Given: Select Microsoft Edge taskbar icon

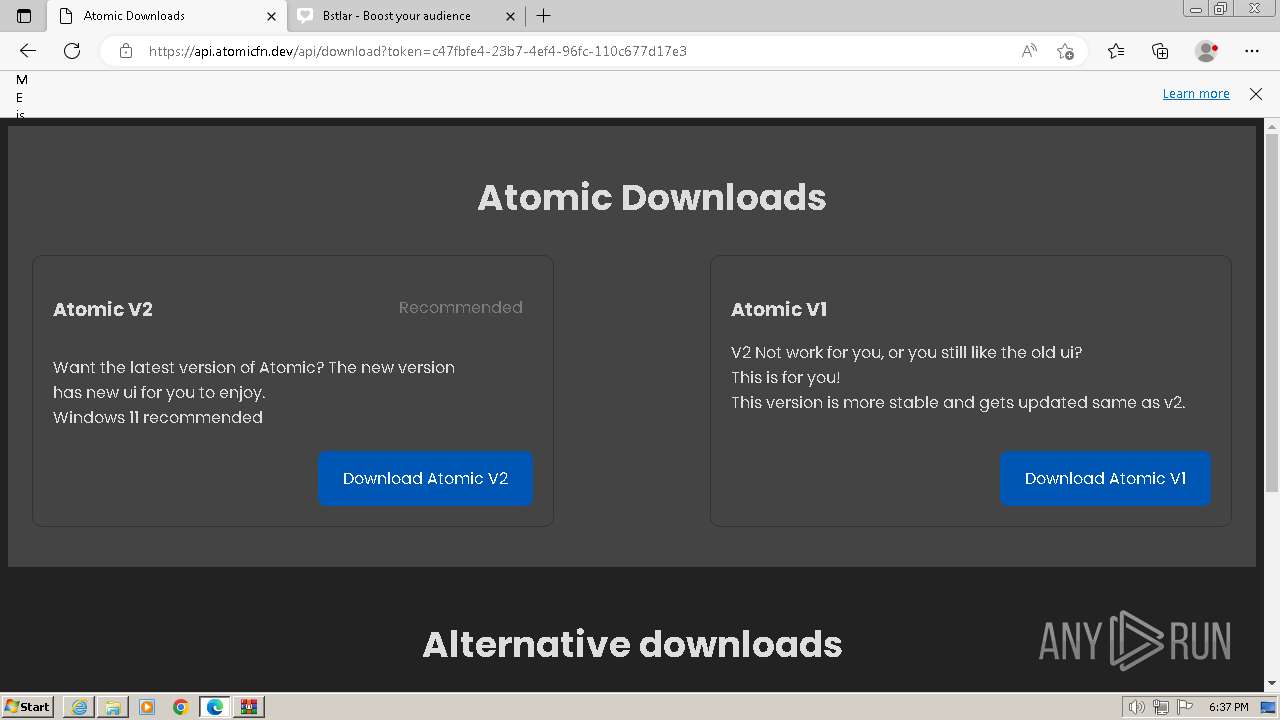Looking at the screenshot, I should click(215, 707).
